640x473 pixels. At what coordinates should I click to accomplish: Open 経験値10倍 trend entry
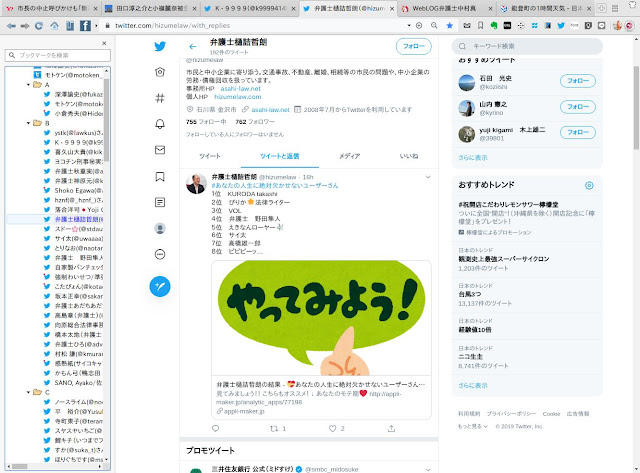tap(527, 326)
